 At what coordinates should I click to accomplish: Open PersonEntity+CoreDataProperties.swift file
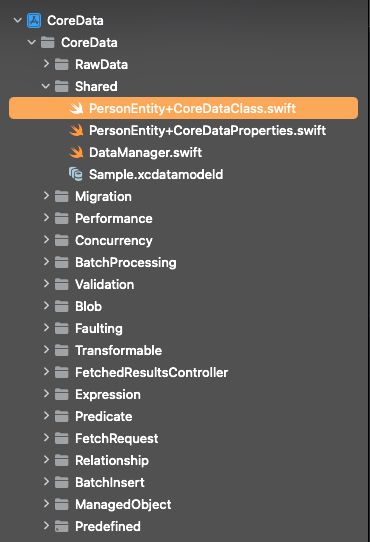click(x=207, y=130)
